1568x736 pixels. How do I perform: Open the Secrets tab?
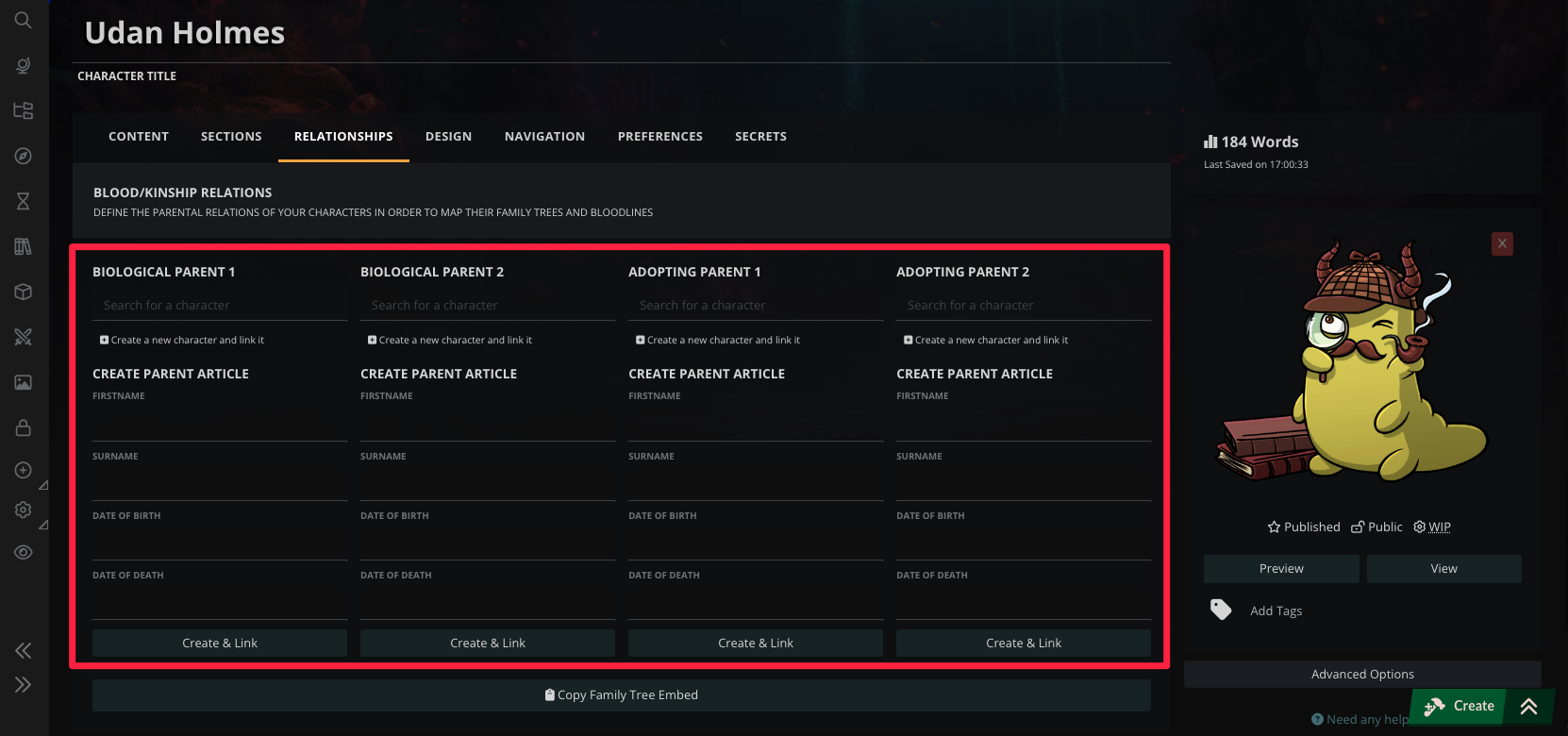point(760,136)
